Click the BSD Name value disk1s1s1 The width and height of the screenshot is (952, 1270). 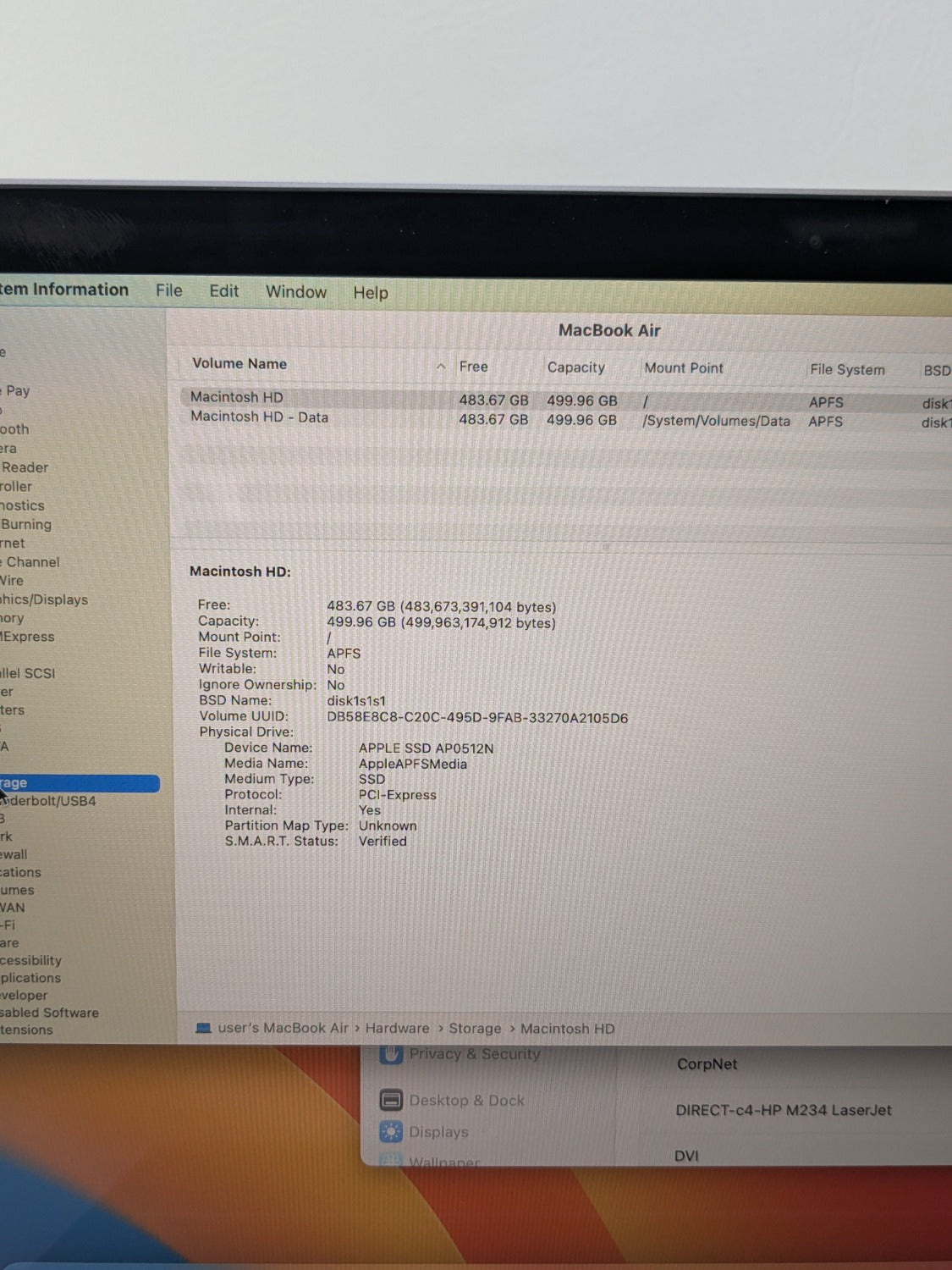pyautogui.click(x=356, y=701)
